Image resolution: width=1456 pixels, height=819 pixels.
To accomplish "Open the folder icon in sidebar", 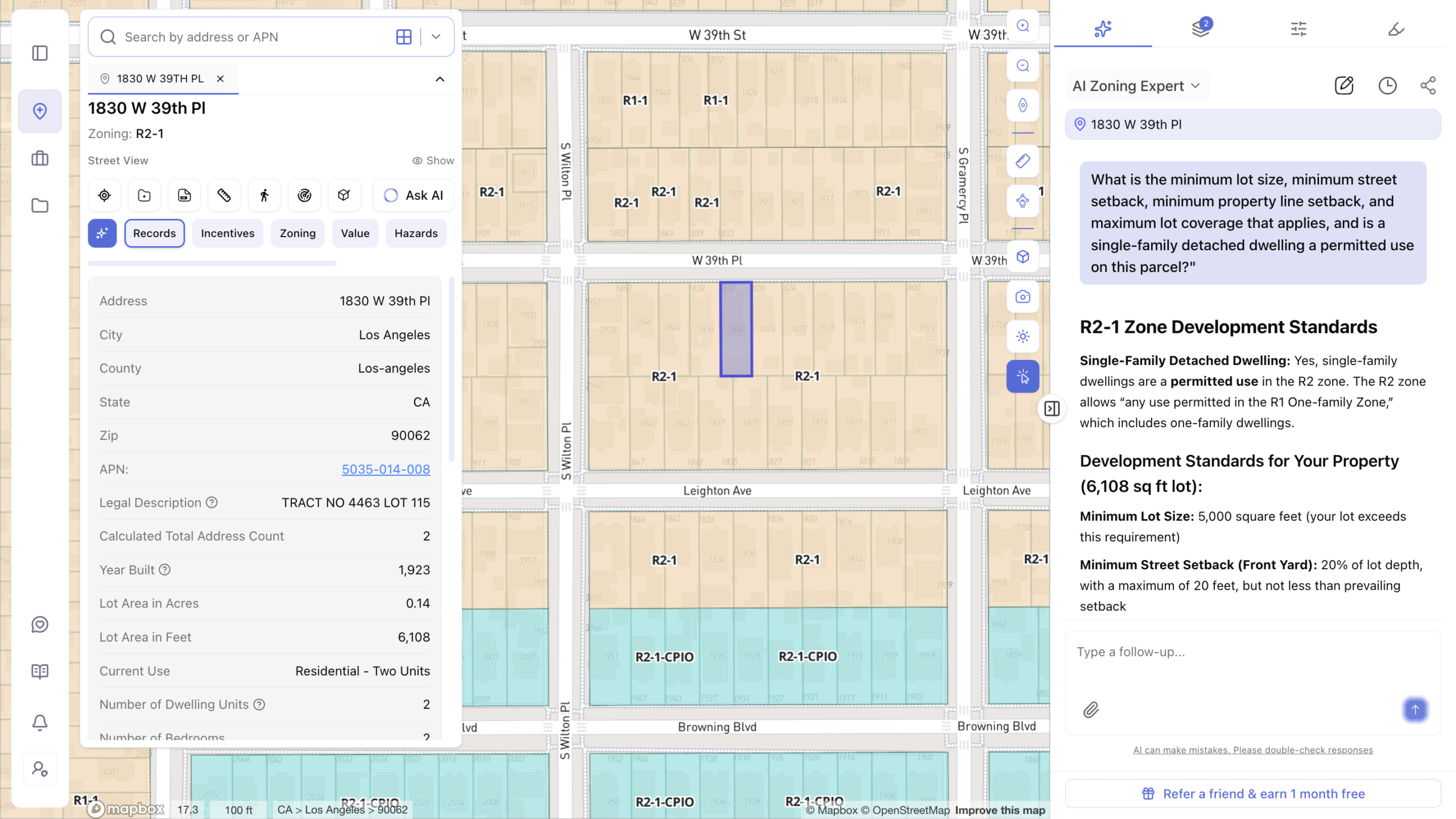I will [x=40, y=205].
